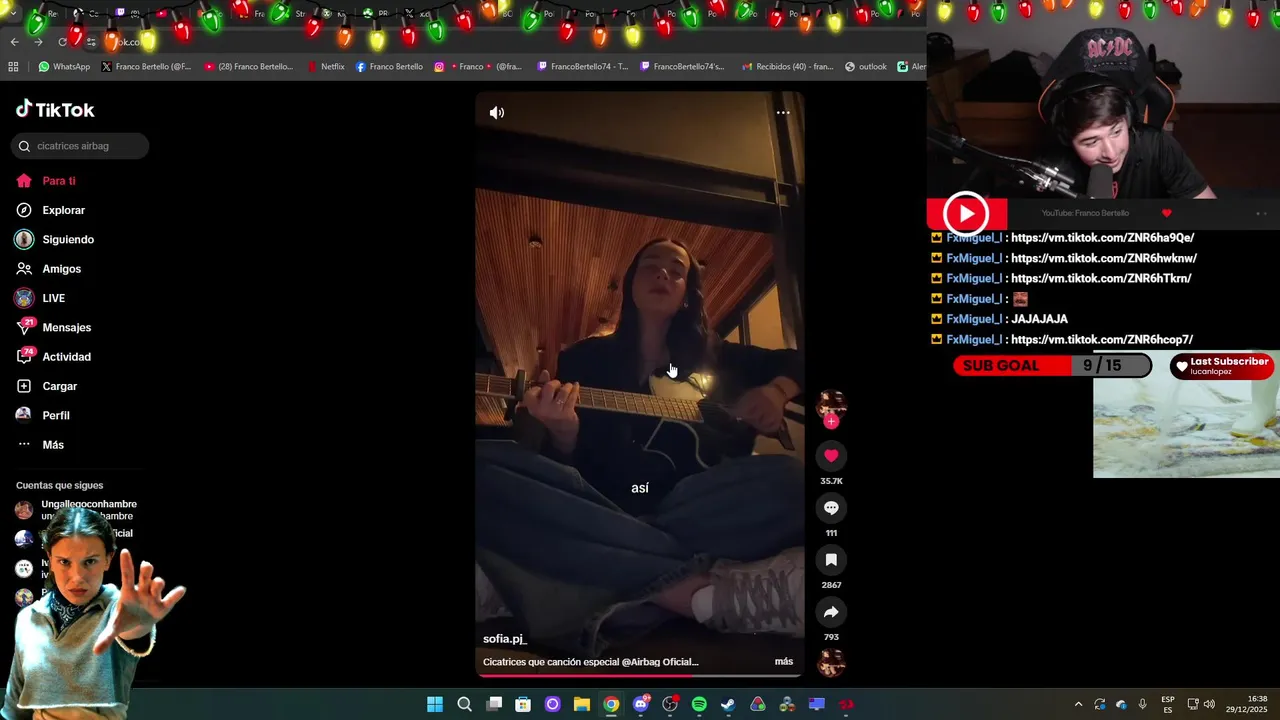The height and width of the screenshot is (720, 1280).
Task: Open the Windows Start menu
Action: coord(435,705)
